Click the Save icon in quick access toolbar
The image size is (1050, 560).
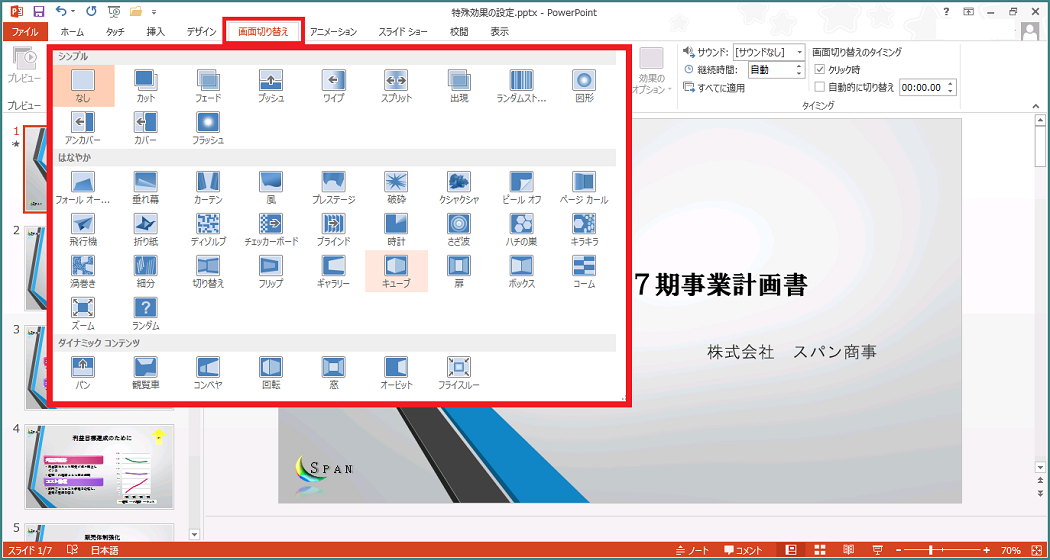coord(39,11)
